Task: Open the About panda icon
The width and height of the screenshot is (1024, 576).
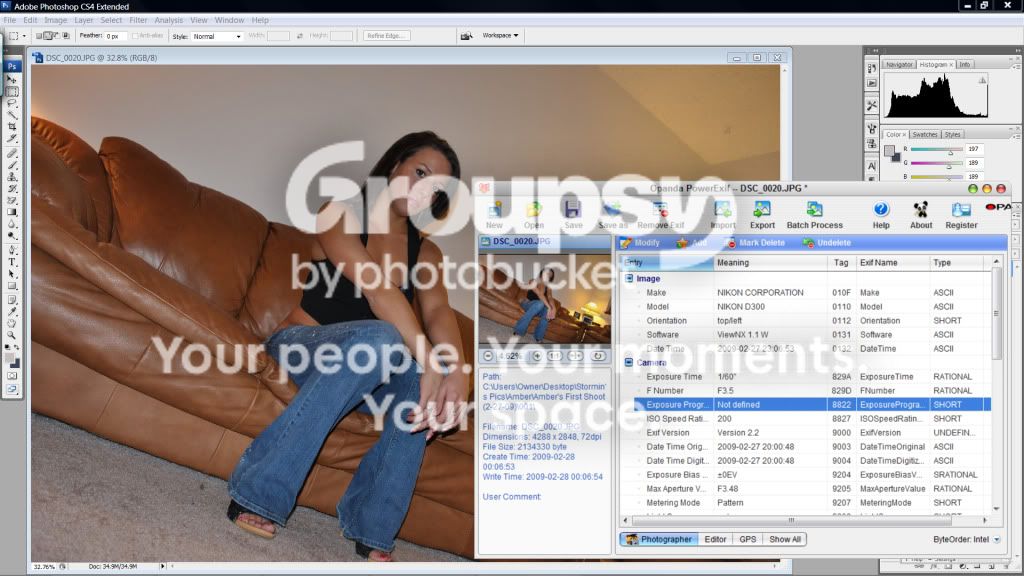Action: click(x=921, y=215)
